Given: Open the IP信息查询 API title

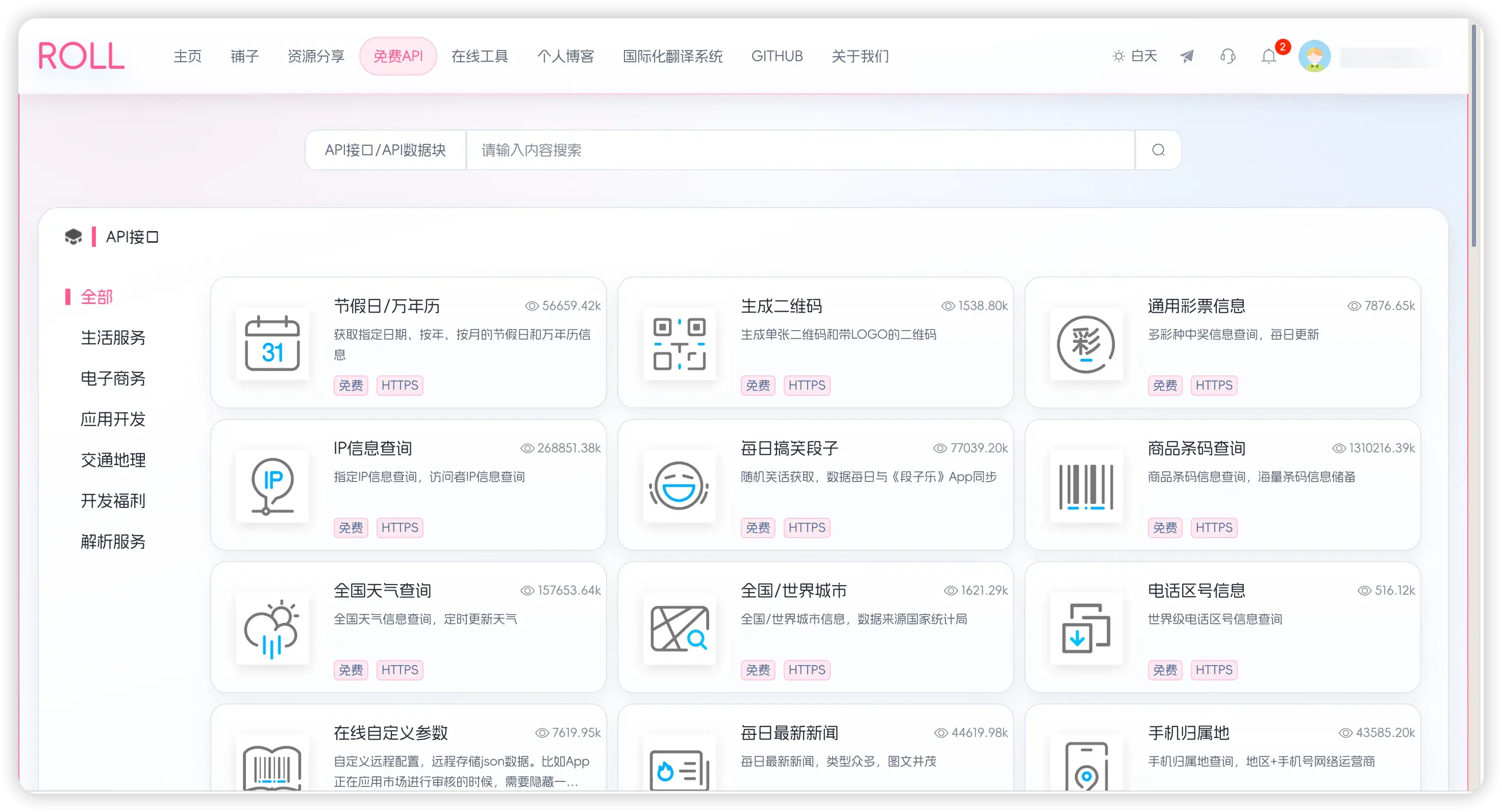Looking at the screenshot, I should [x=372, y=448].
